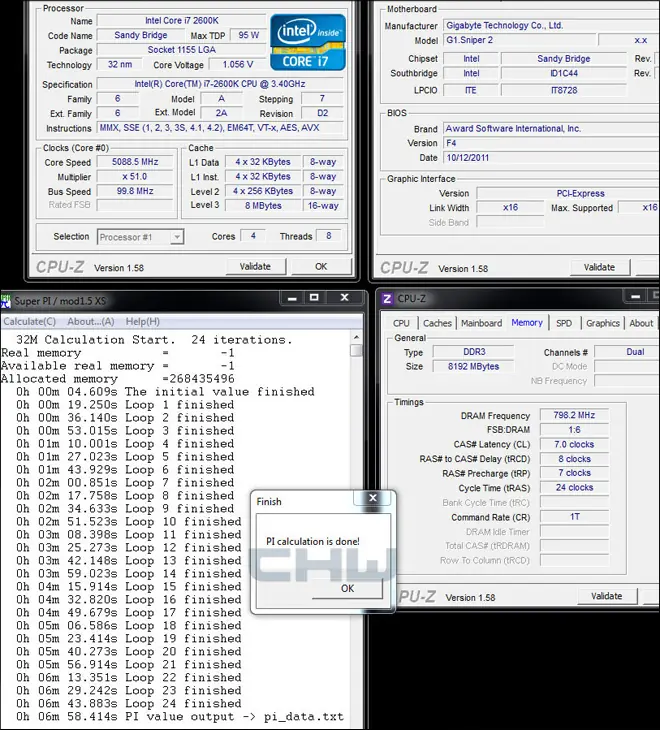Click the motherboard Model field 'G1.Sniper 2'

click(519, 40)
